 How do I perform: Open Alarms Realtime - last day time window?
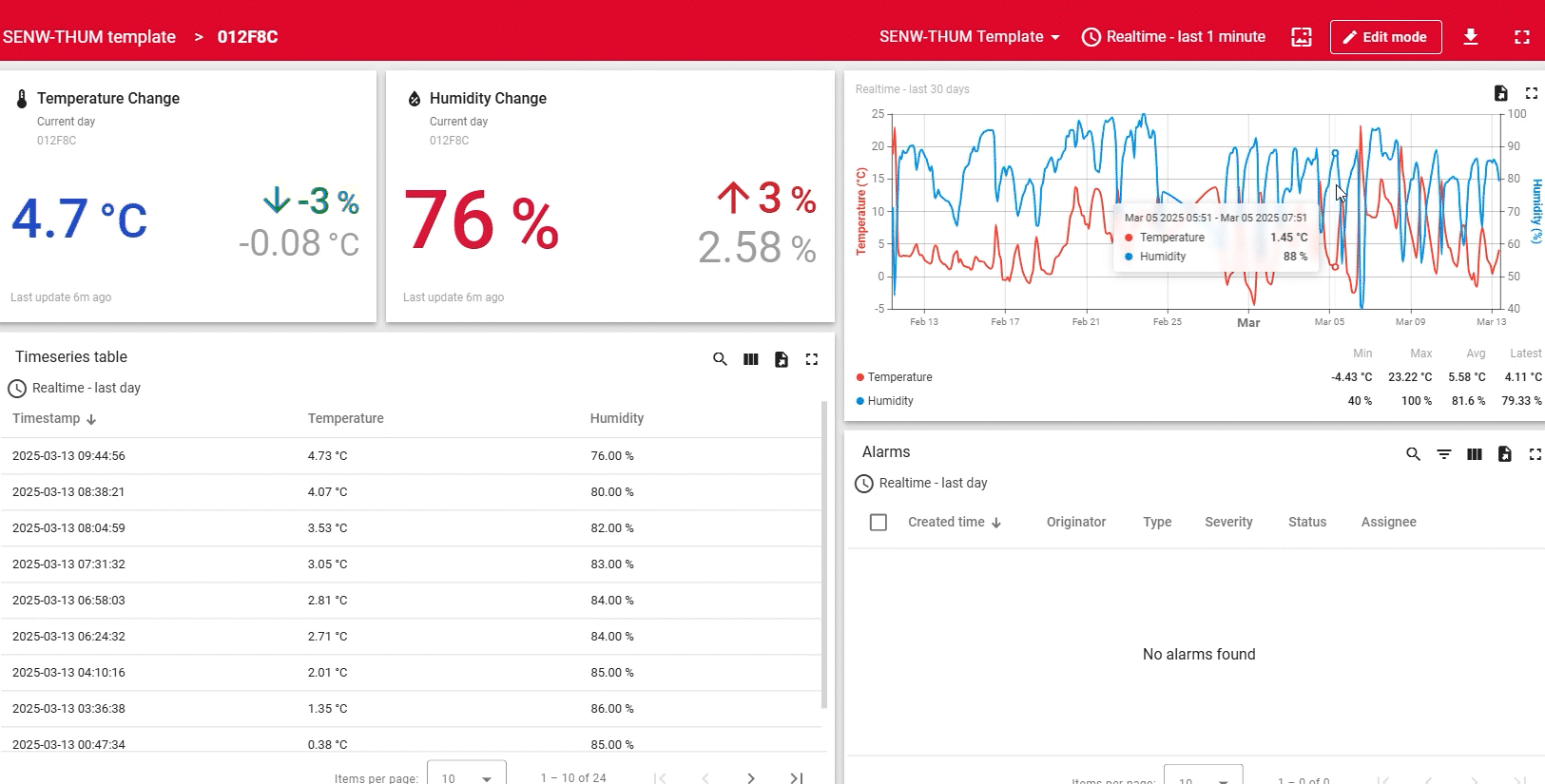(921, 483)
